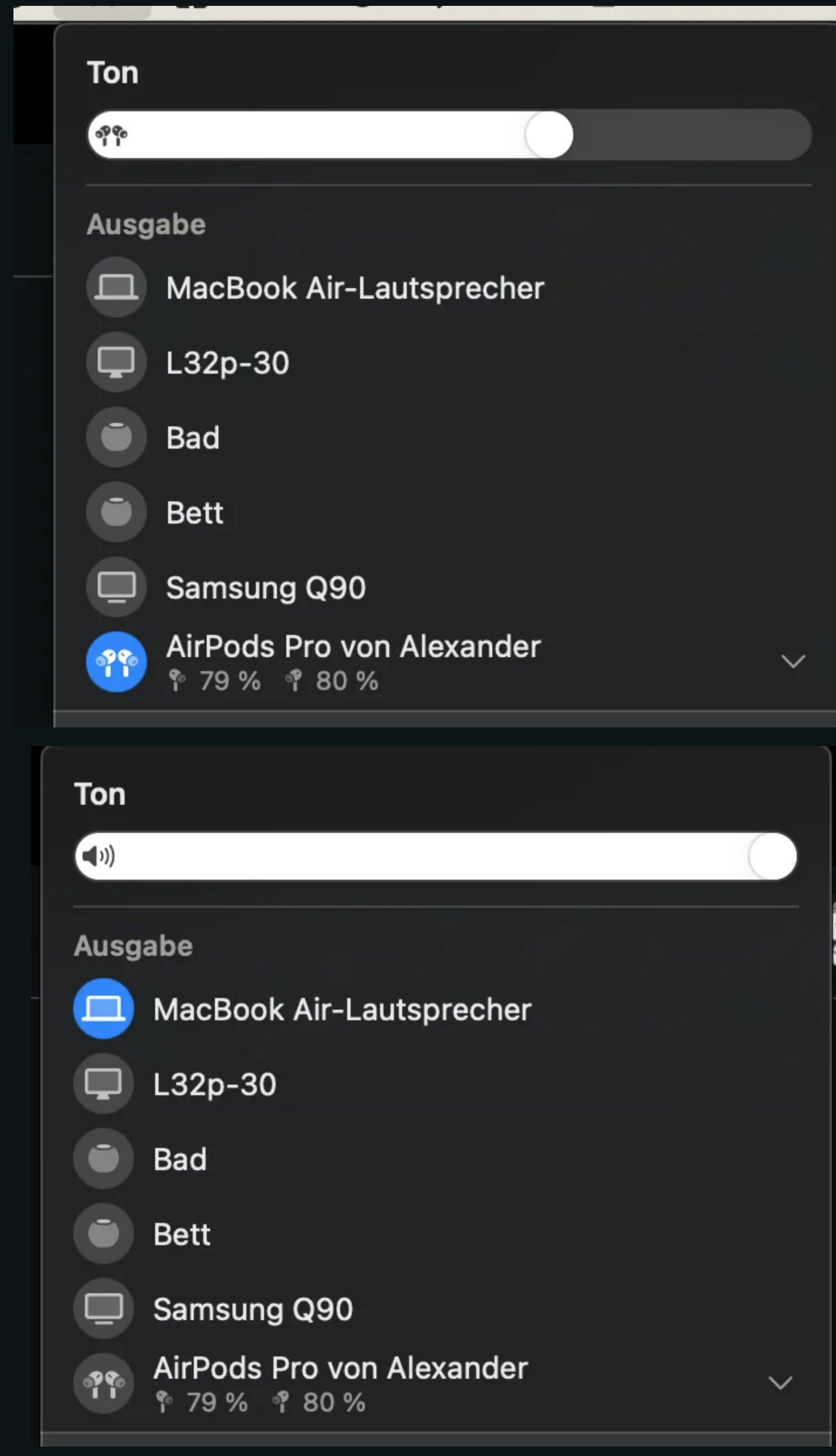Screen dimensions: 836x1456
Task: Click the AirPods icon inside the volume slider
Action: (x=111, y=135)
